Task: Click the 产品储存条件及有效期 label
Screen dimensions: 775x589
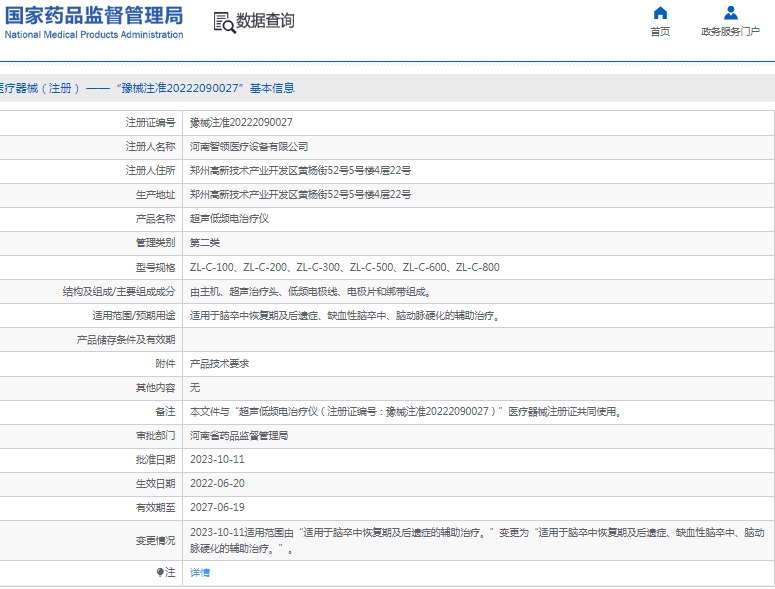Action: point(126,339)
